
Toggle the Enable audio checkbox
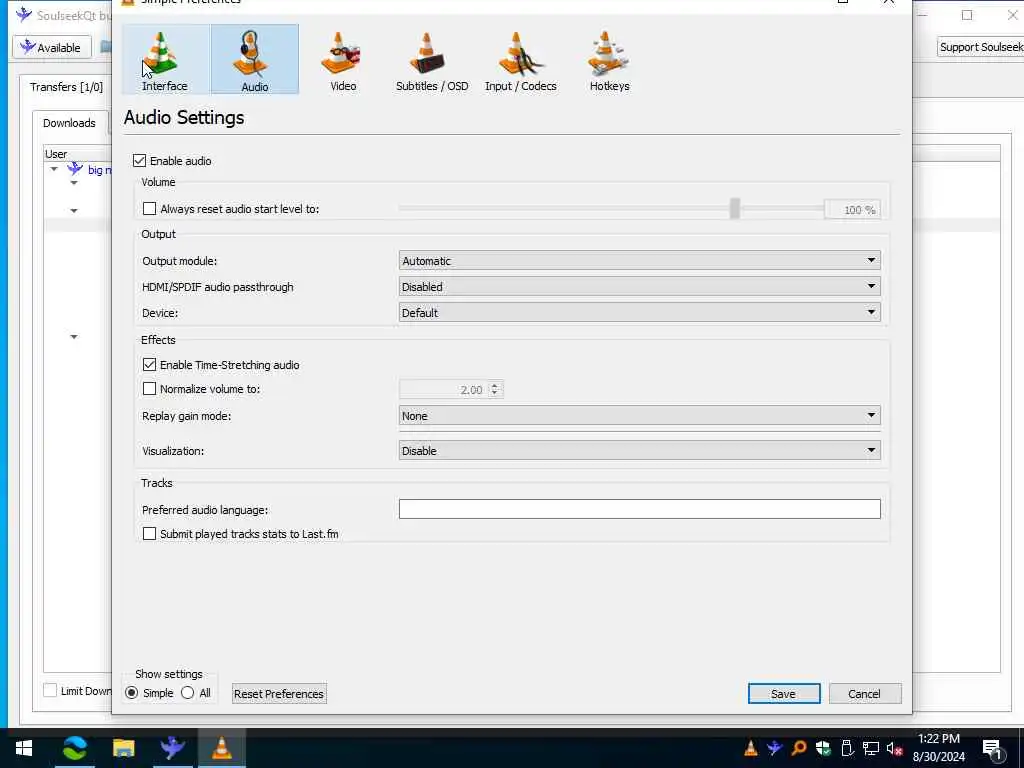(x=139, y=161)
